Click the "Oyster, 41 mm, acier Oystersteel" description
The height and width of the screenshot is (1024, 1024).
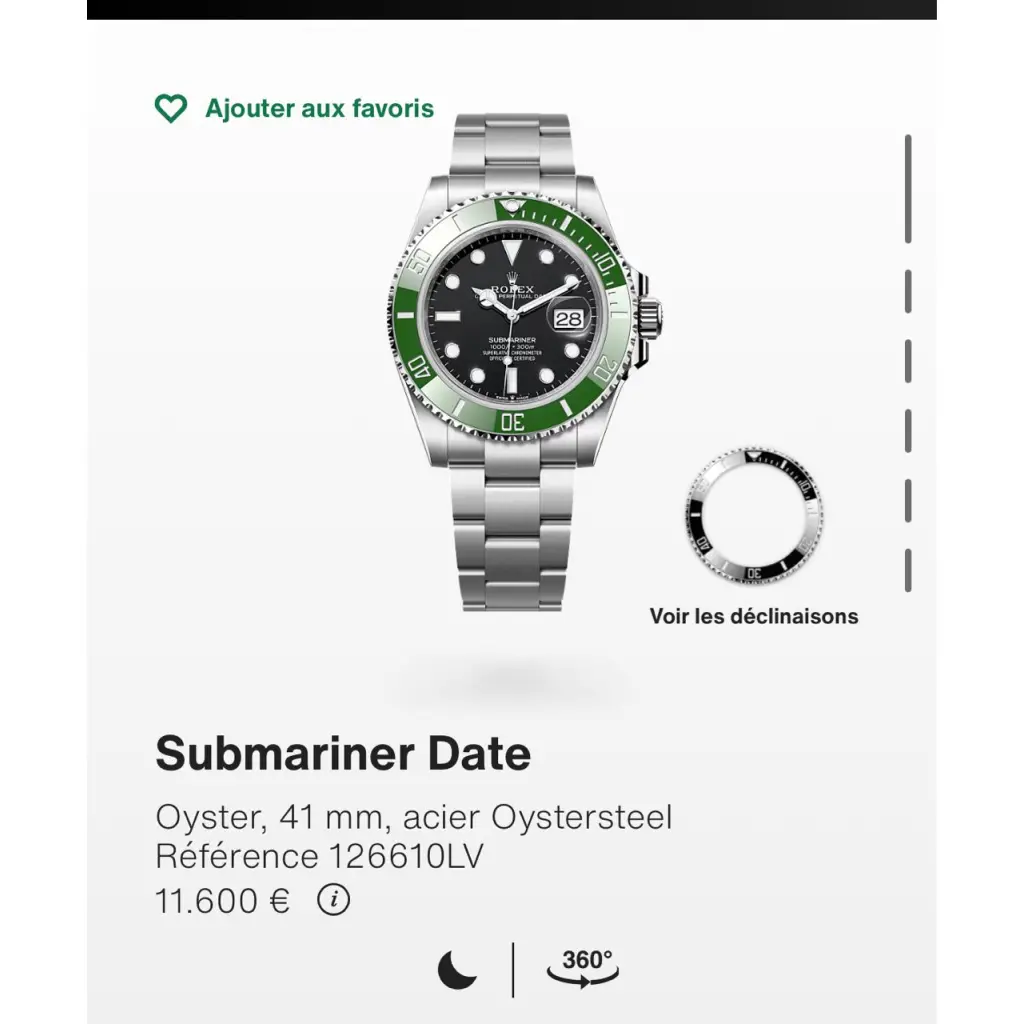point(414,817)
